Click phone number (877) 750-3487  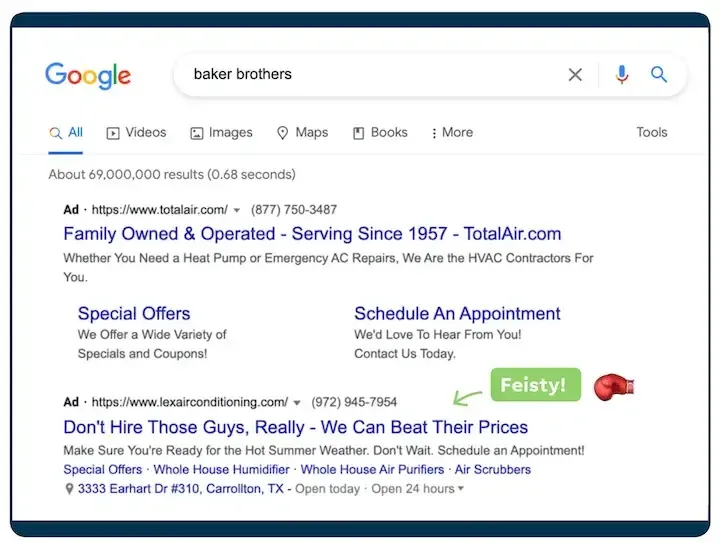pyautogui.click(x=294, y=210)
